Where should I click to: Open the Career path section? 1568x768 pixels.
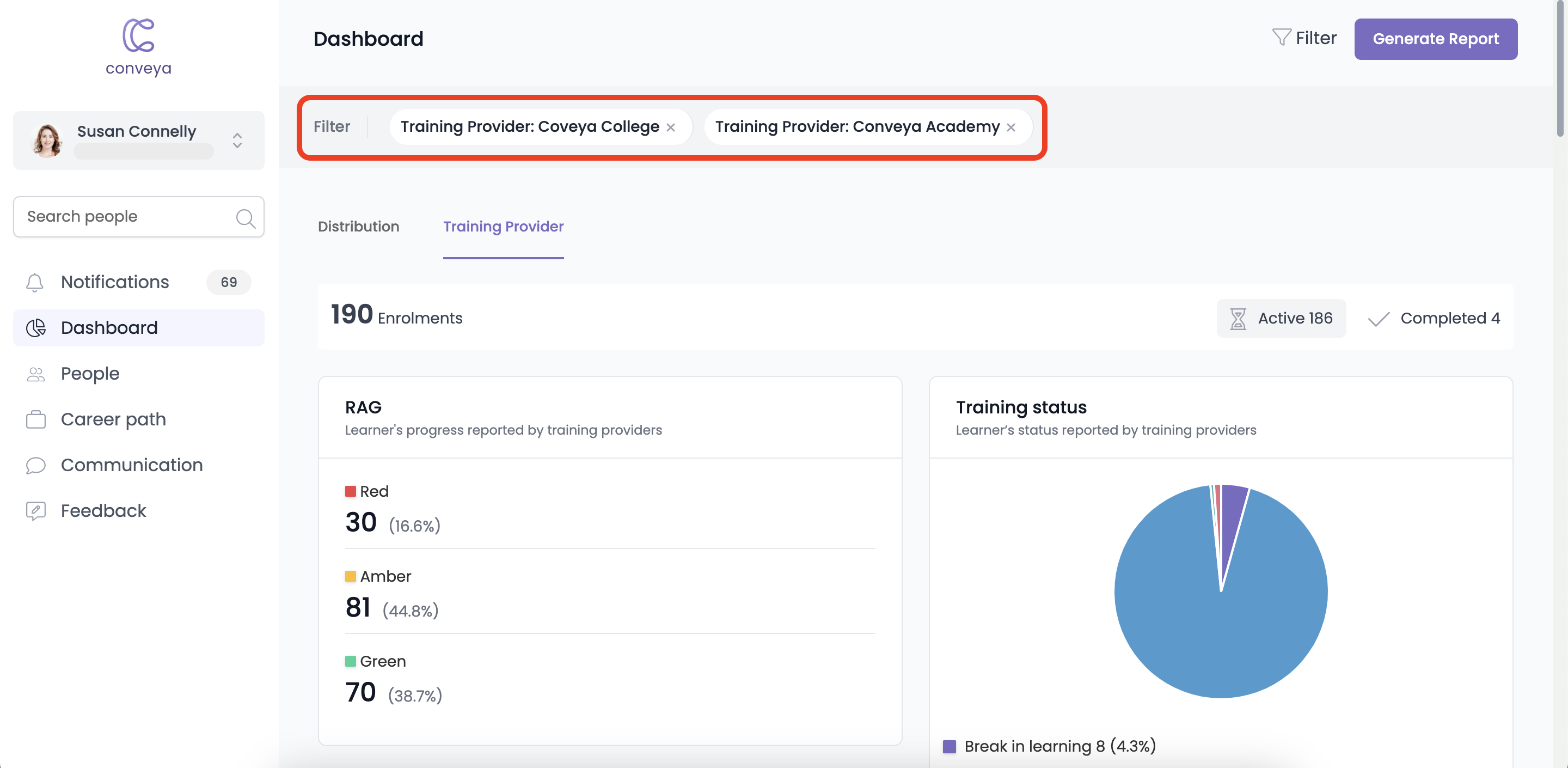[139, 419]
